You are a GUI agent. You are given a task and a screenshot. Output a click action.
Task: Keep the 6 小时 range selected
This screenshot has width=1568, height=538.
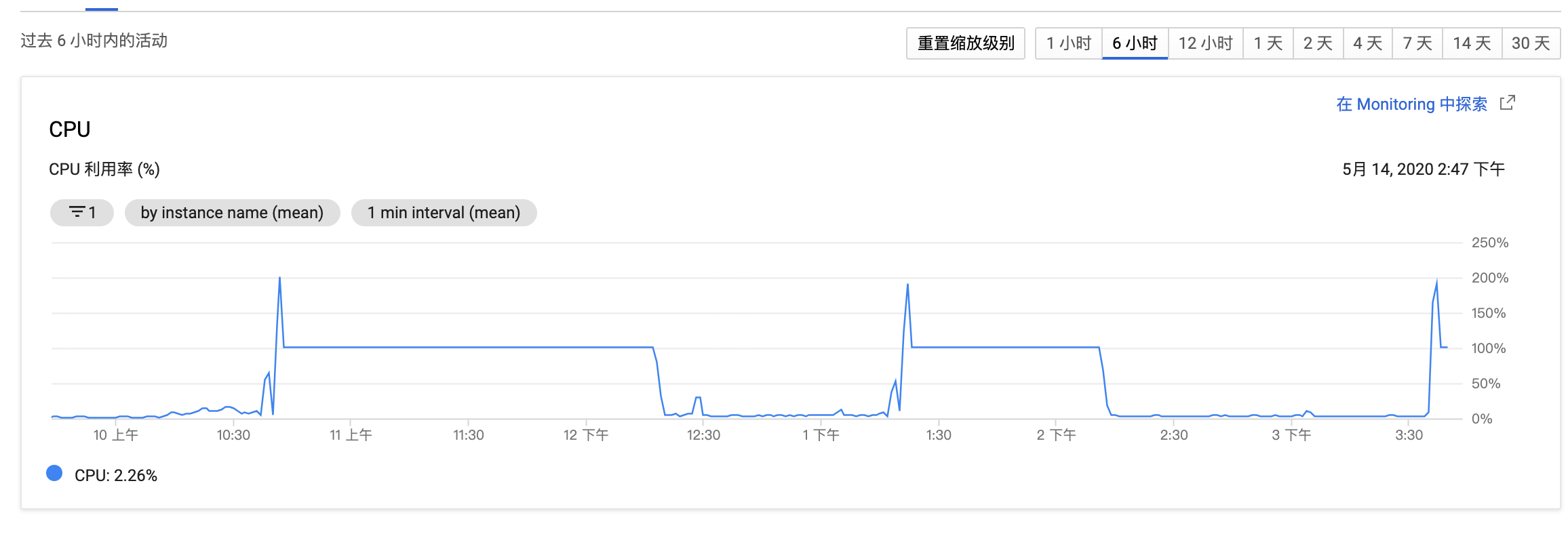pos(1135,42)
